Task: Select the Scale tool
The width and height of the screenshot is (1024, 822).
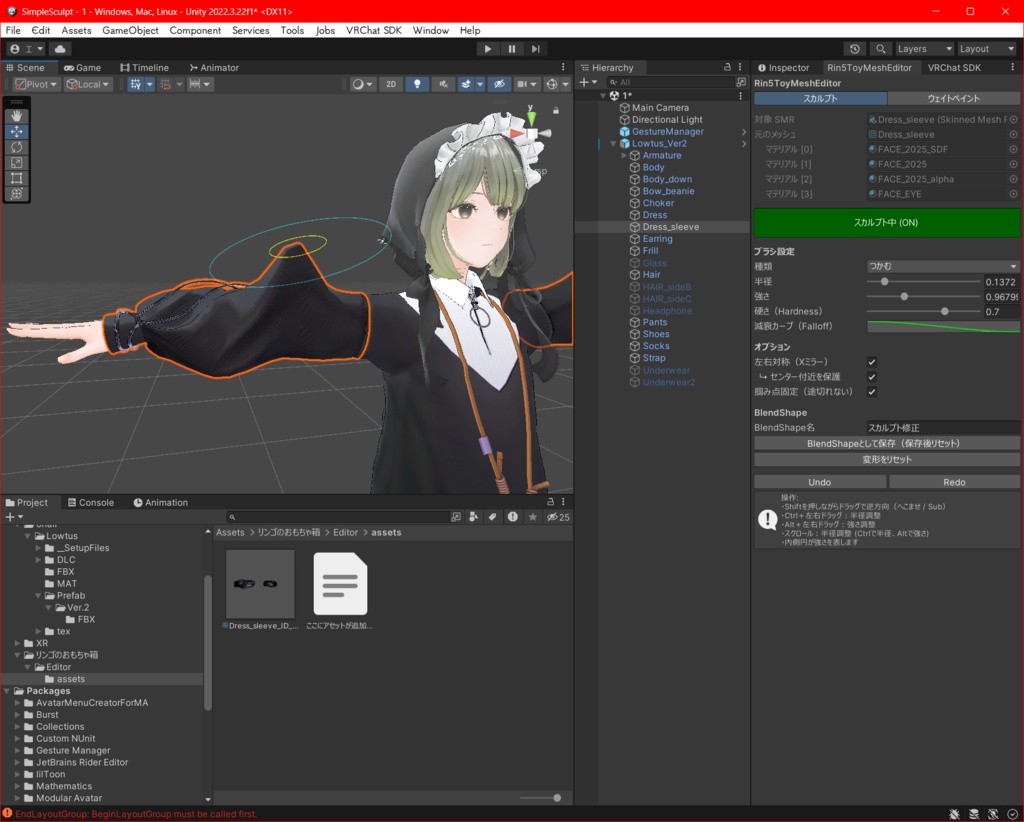Action: (x=14, y=162)
